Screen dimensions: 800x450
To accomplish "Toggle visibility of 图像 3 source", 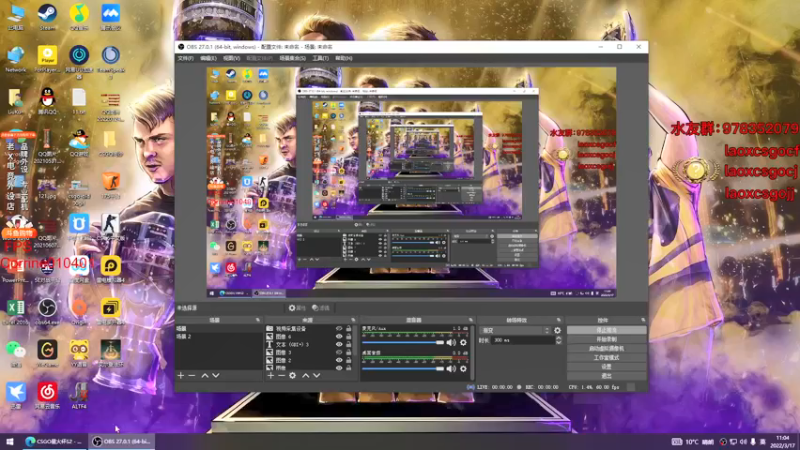I will click(339, 353).
